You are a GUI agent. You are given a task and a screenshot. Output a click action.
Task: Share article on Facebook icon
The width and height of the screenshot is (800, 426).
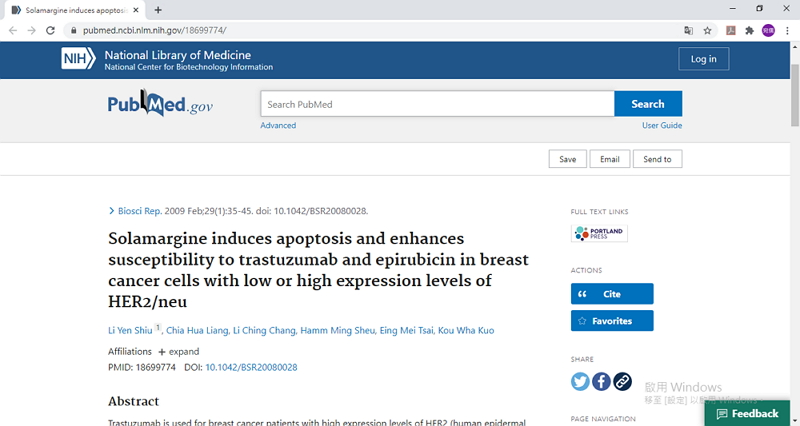[x=601, y=381]
